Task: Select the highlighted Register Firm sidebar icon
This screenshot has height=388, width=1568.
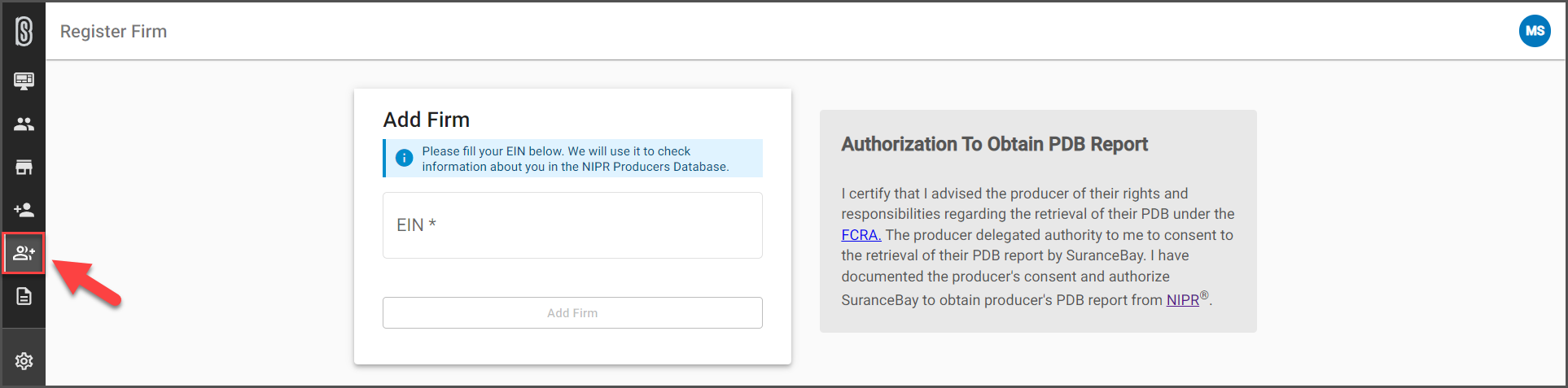Action: click(x=24, y=253)
